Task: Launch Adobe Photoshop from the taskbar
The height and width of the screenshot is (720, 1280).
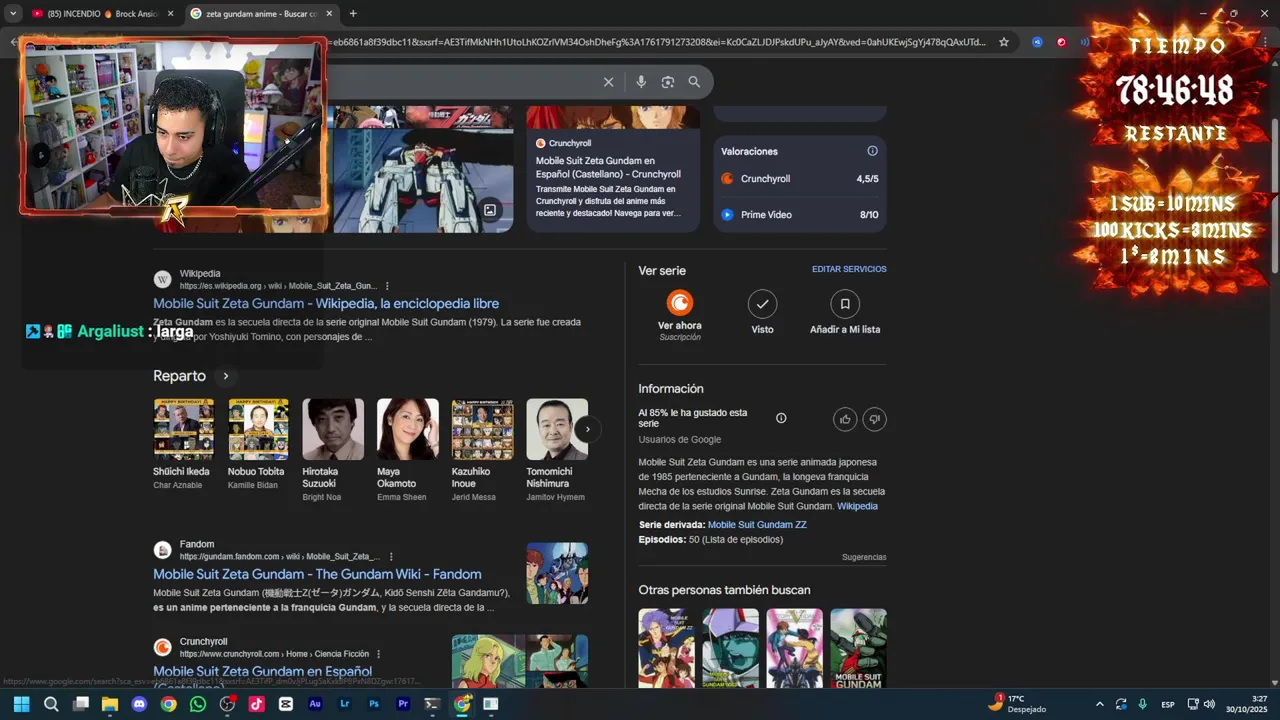Action: point(374,704)
